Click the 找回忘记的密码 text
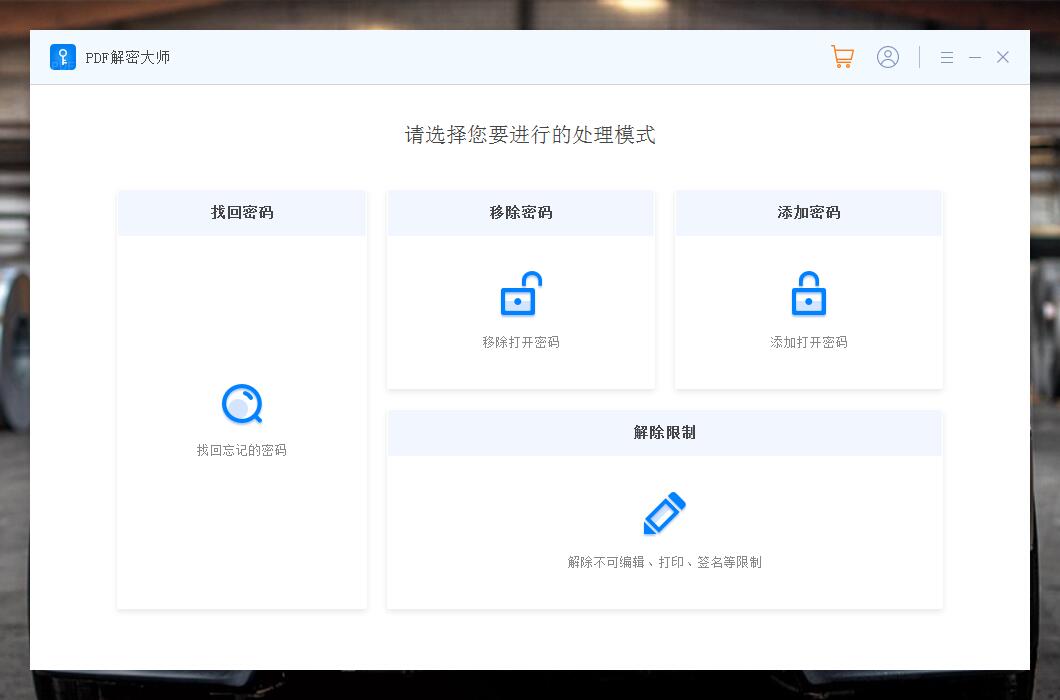This screenshot has height=700, width=1060. [x=241, y=449]
